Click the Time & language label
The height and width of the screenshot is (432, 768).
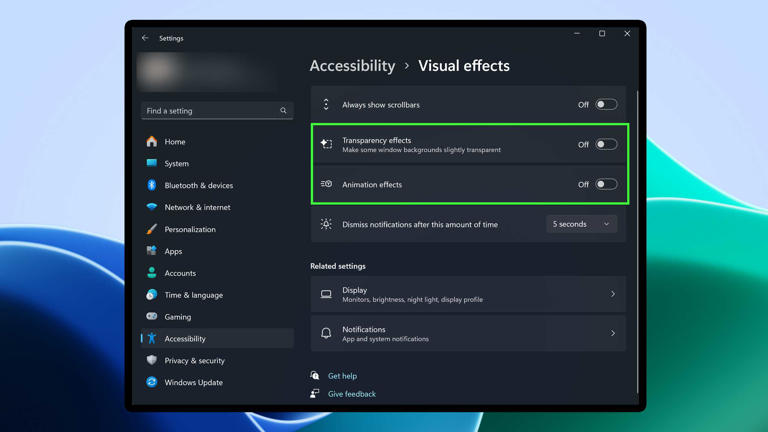tap(193, 295)
